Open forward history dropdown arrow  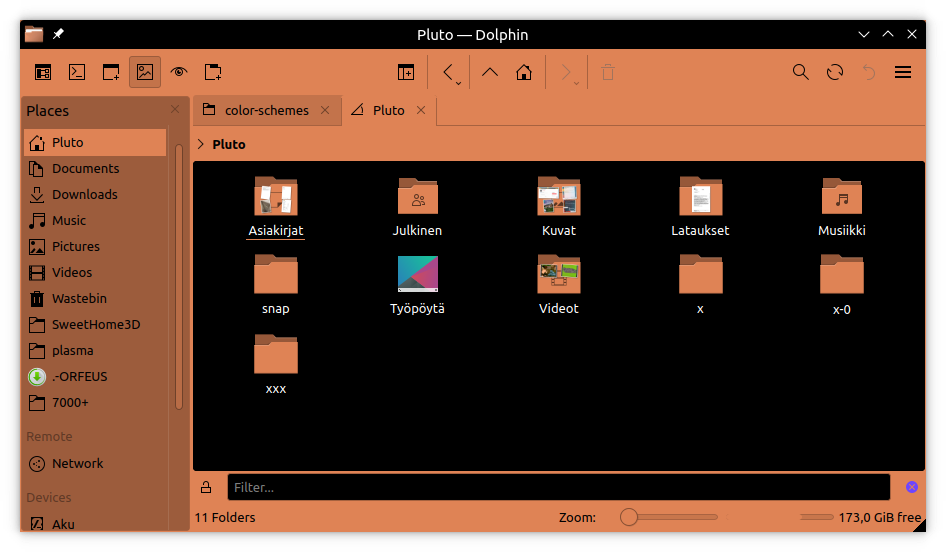click(x=576, y=83)
